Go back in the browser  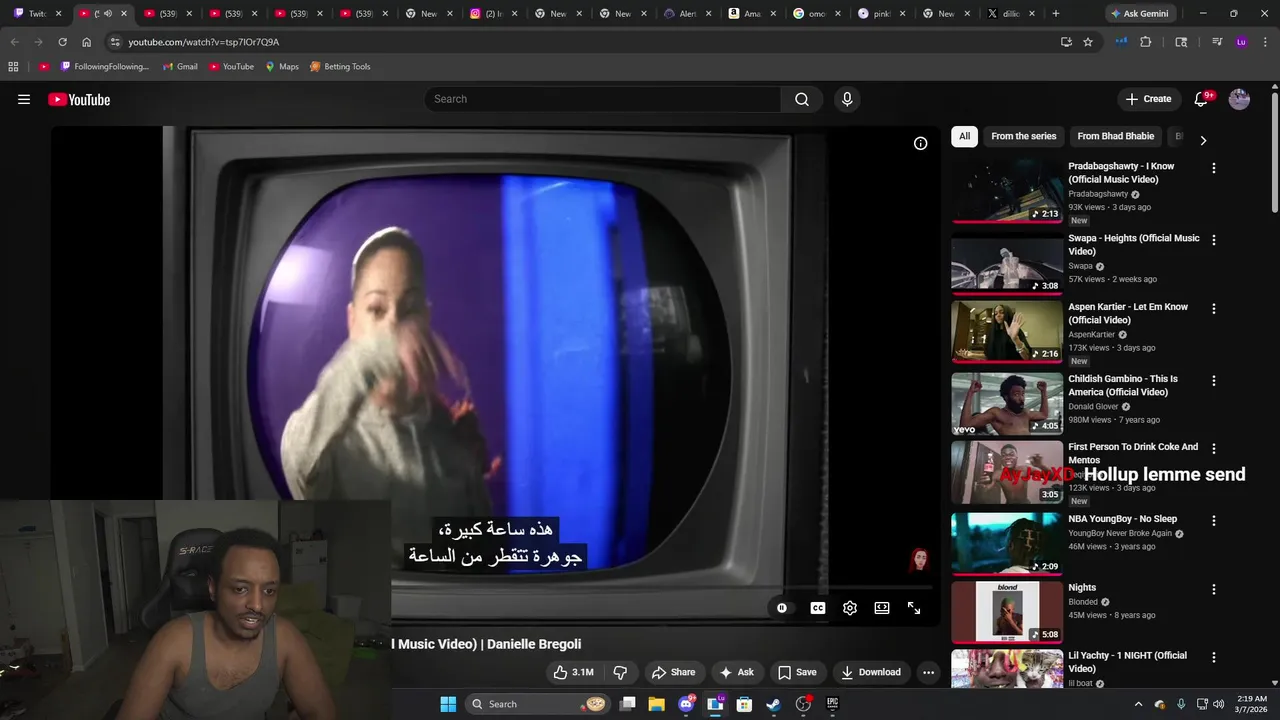point(15,42)
